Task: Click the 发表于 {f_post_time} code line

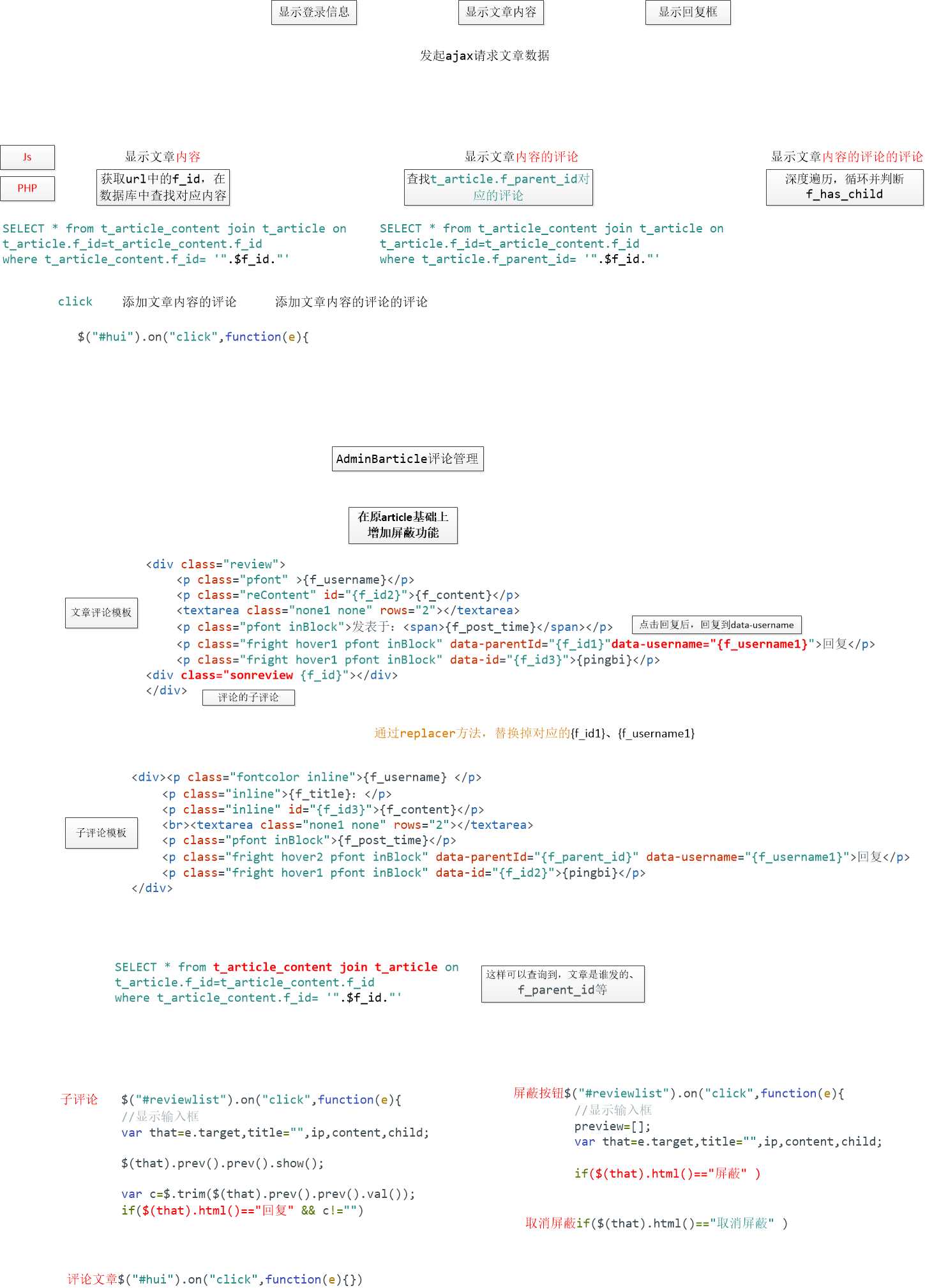Action: click(395, 627)
